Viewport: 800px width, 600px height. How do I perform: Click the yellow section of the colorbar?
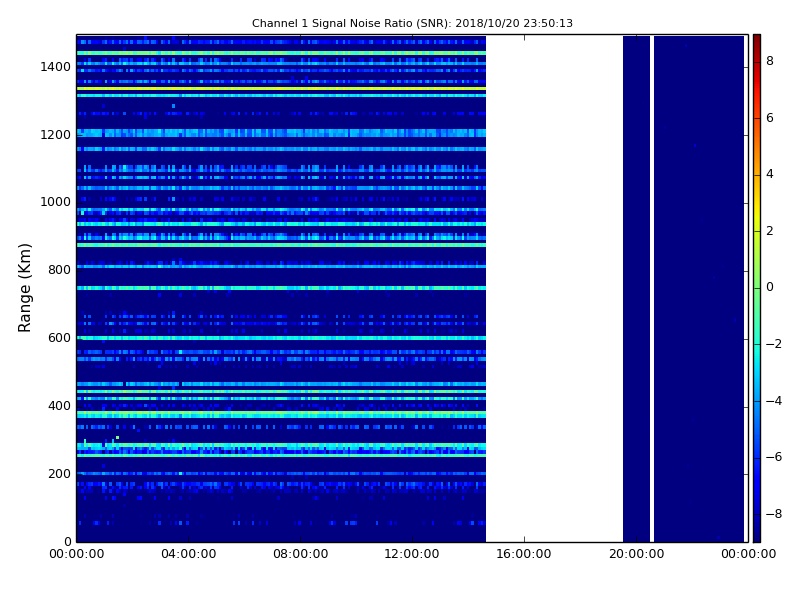point(757,214)
